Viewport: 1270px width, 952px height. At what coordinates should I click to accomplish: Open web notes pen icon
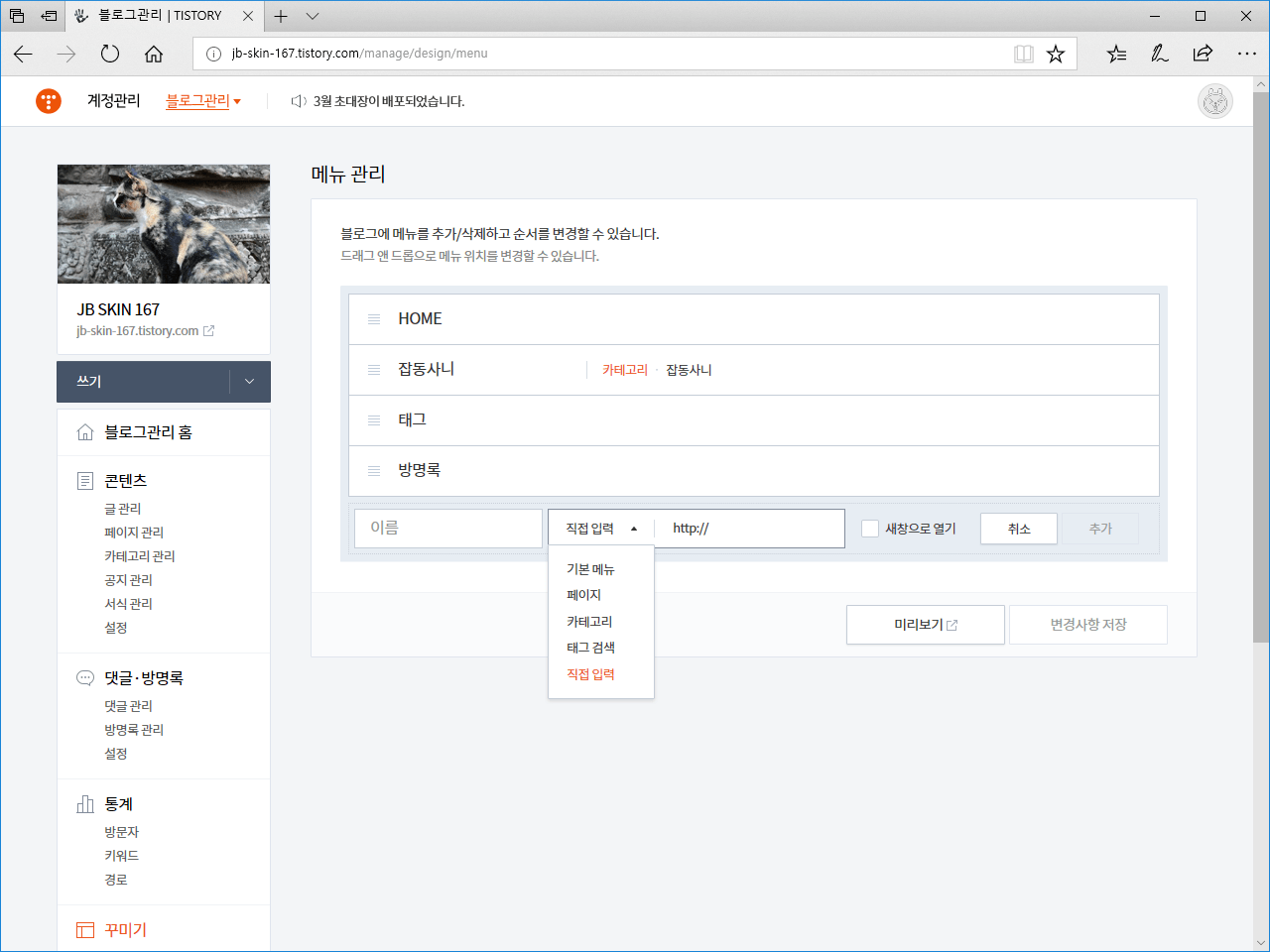tap(1159, 54)
